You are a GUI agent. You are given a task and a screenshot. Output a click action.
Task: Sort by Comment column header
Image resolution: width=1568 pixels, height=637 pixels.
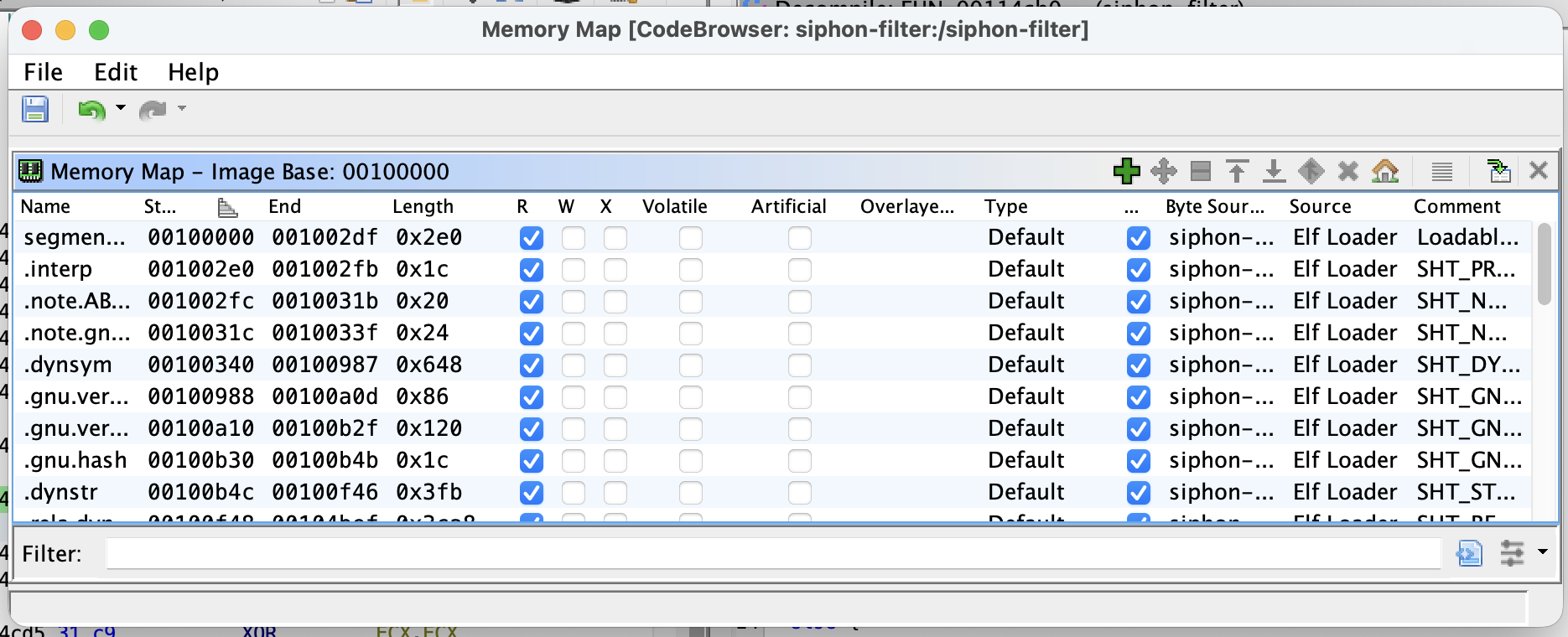coord(1457,207)
